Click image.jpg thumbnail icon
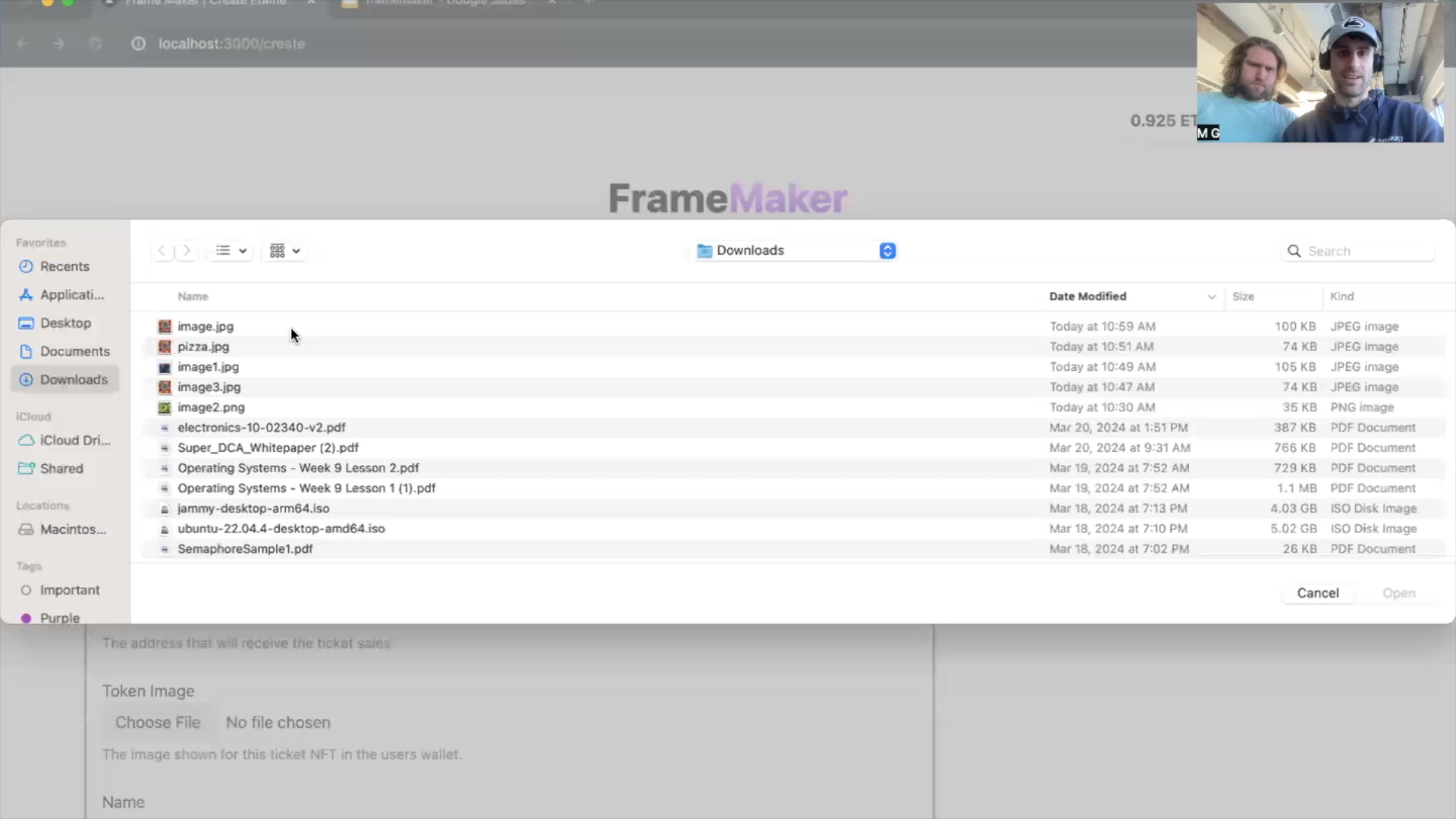This screenshot has height=819, width=1456. tap(165, 327)
